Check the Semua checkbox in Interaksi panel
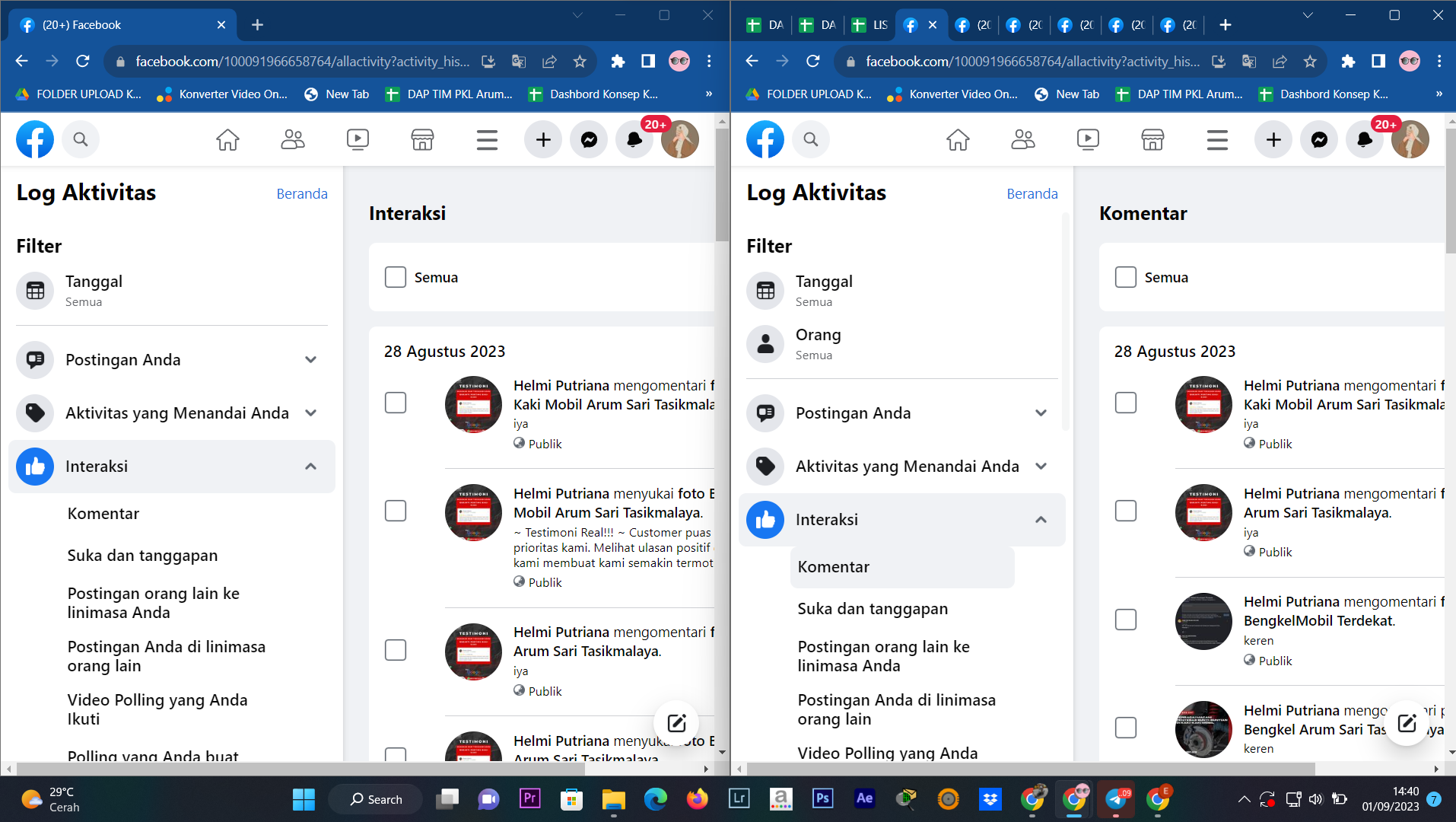The width and height of the screenshot is (1456, 822). [x=396, y=277]
